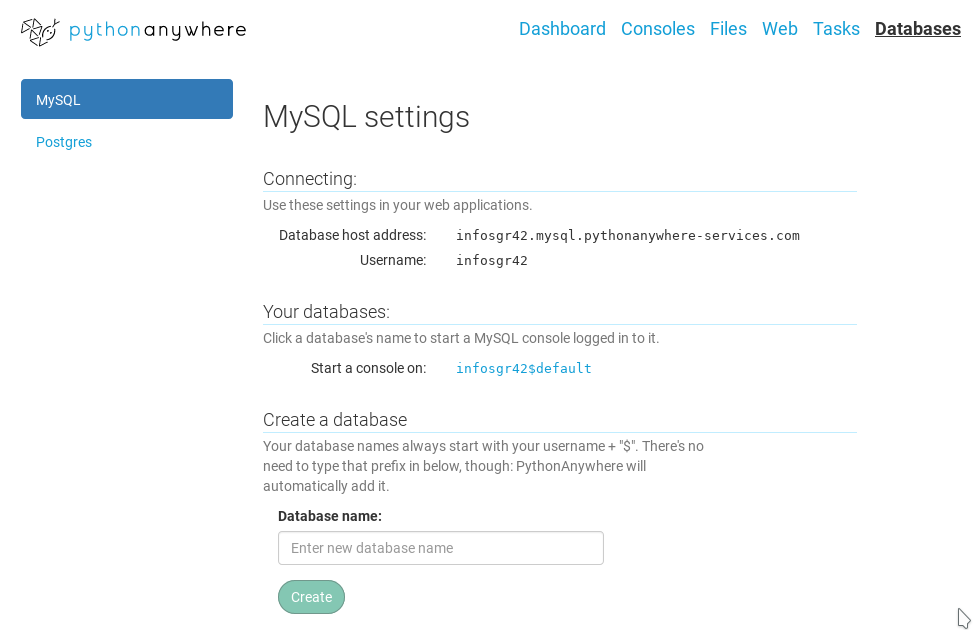Open the Dashboard page
Viewport: 978px width, 630px height.
tap(562, 29)
